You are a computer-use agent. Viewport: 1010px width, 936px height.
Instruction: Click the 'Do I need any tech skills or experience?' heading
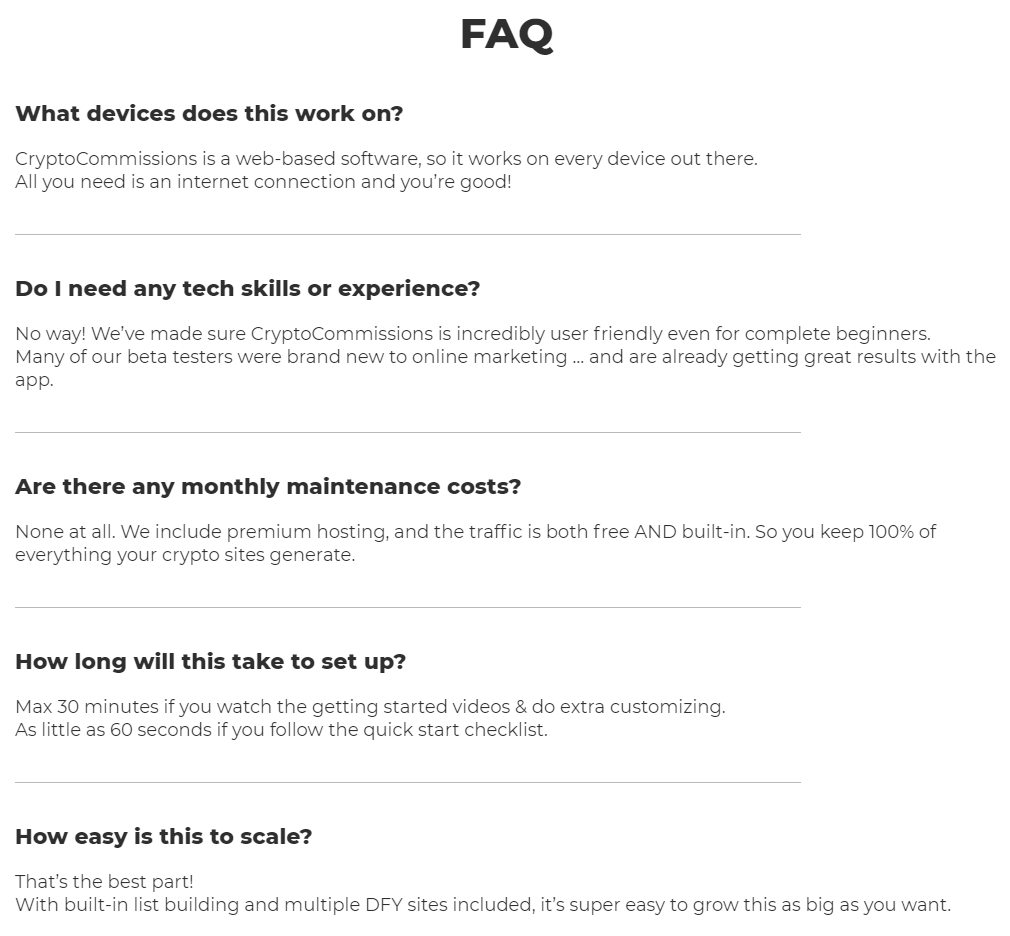click(x=248, y=289)
